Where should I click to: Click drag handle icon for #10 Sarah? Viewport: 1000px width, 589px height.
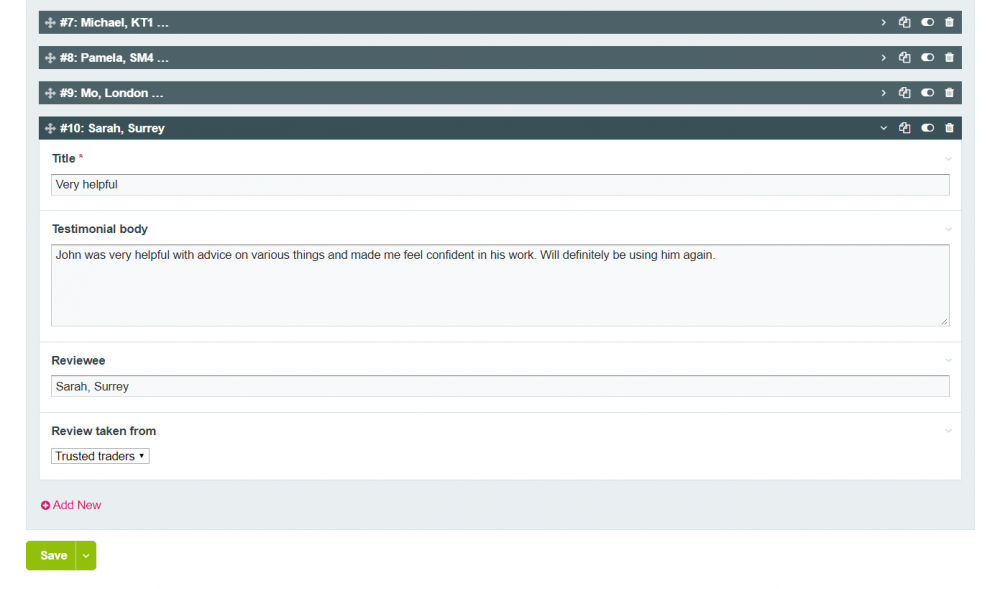(x=50, y=128)
